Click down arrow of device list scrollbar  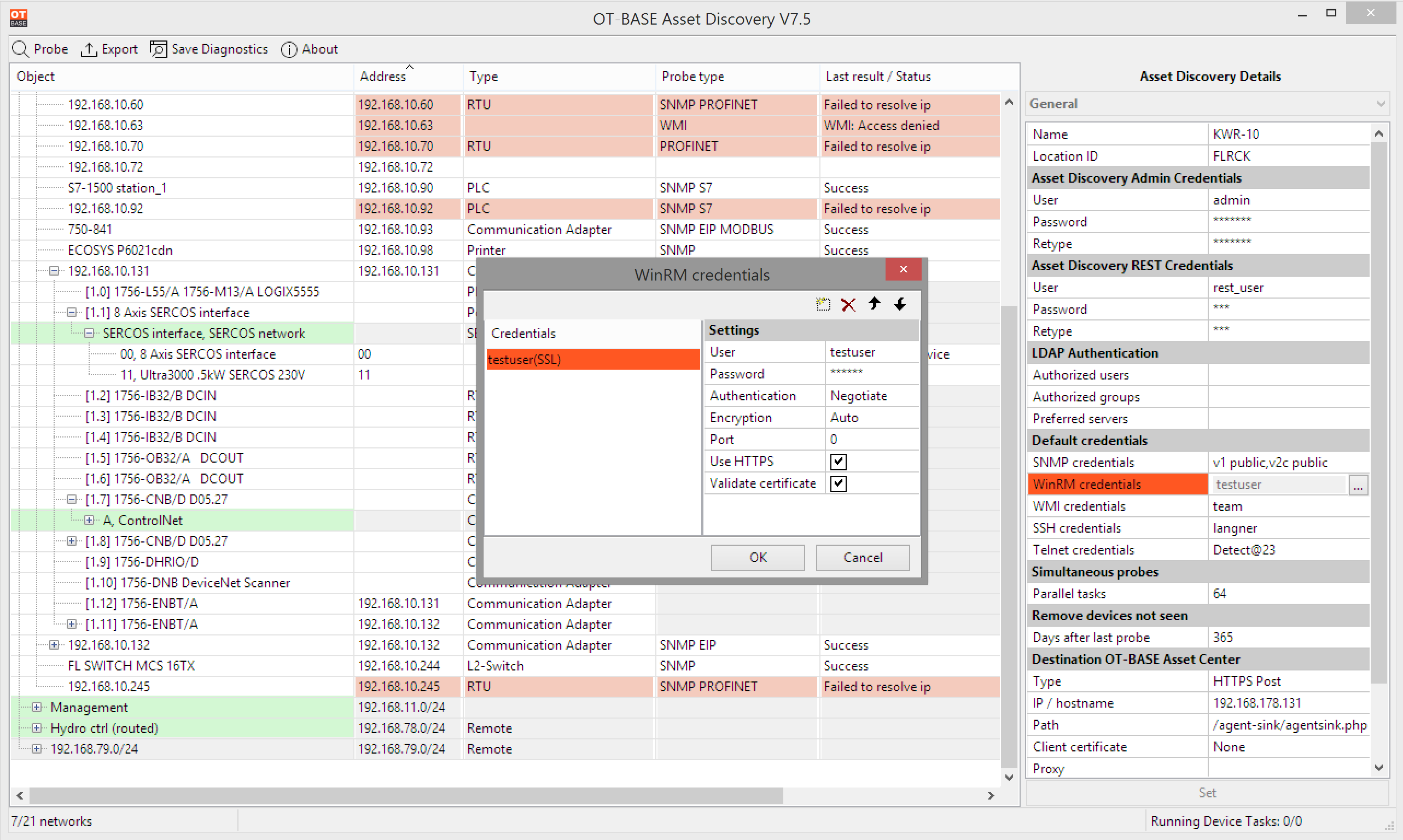[1009, 777]
